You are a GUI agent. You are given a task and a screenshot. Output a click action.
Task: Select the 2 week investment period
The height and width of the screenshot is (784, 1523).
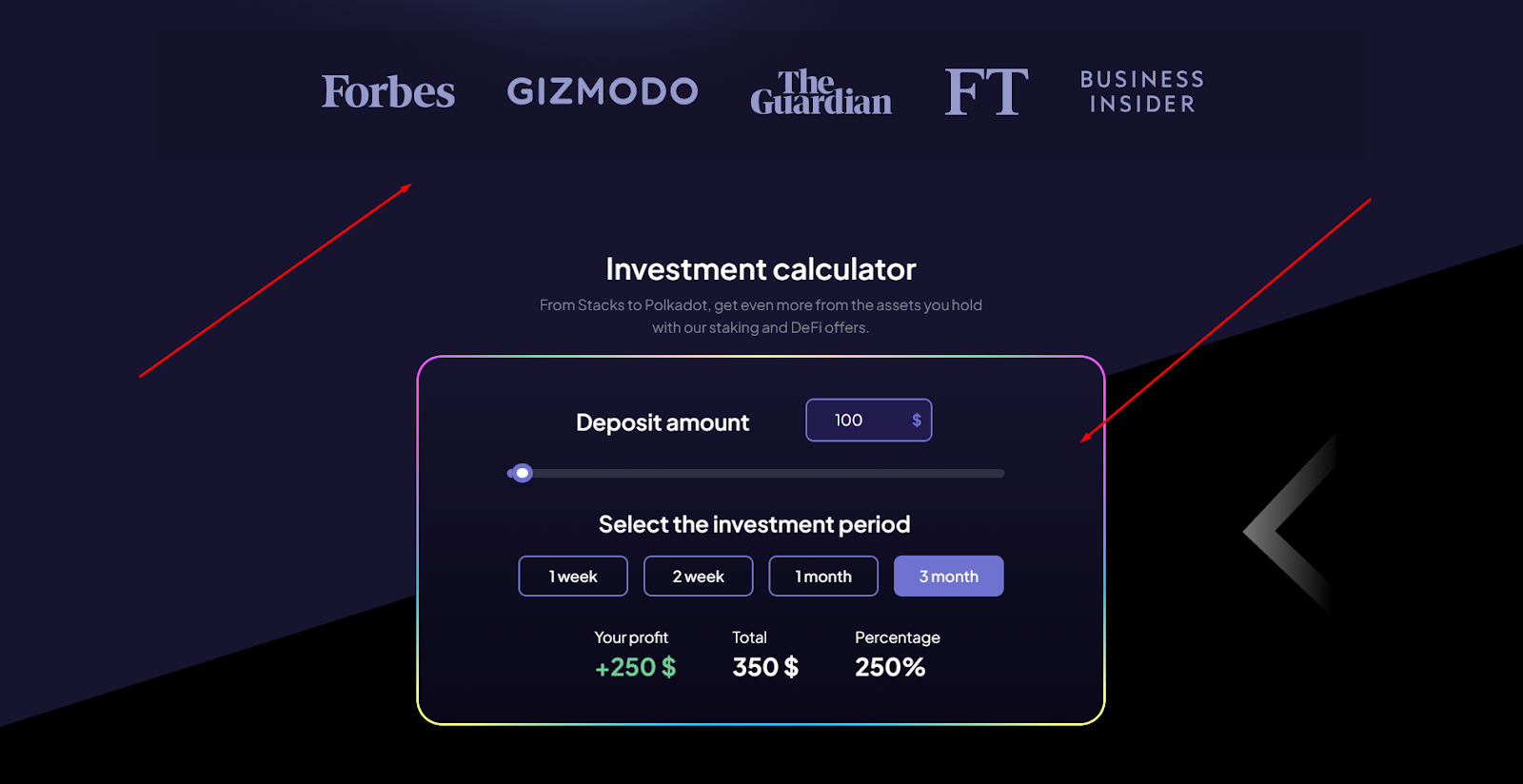(x=699, y=577)
